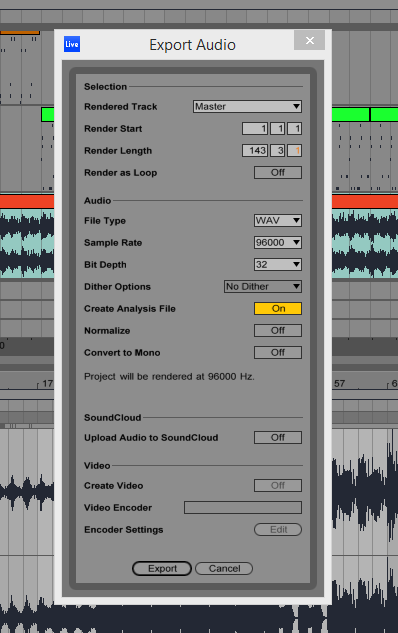
Task: Click the Ableton Live logo icon
Action: [72, 44]
